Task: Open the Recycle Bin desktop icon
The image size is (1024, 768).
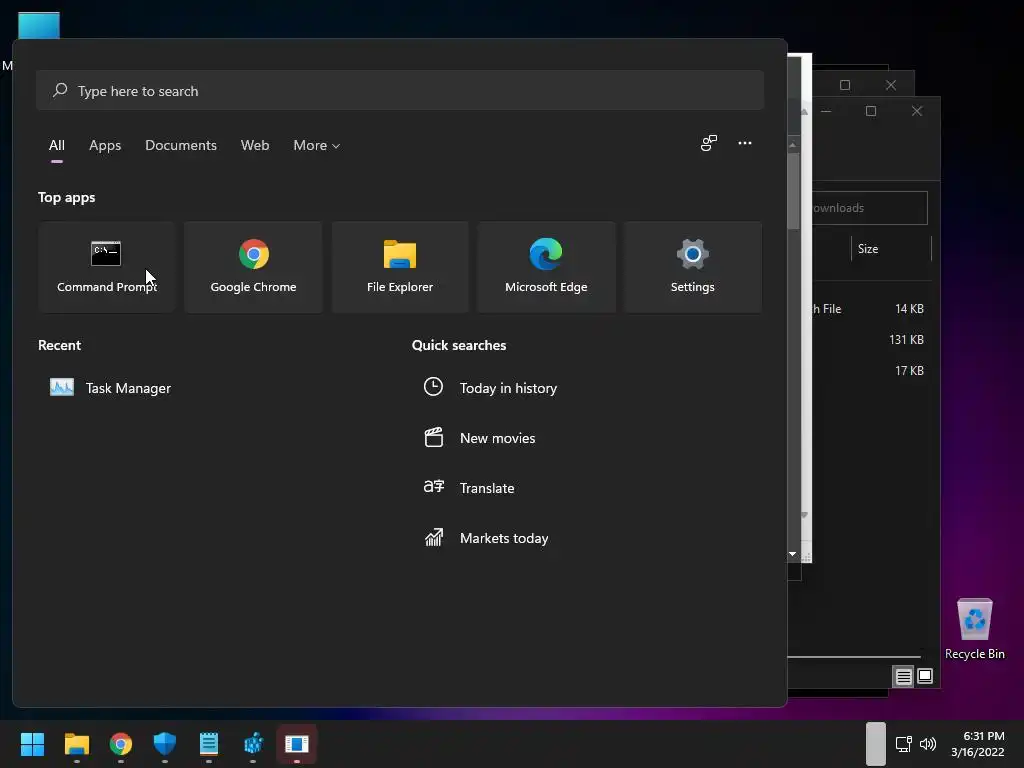Action: (974, 629)
